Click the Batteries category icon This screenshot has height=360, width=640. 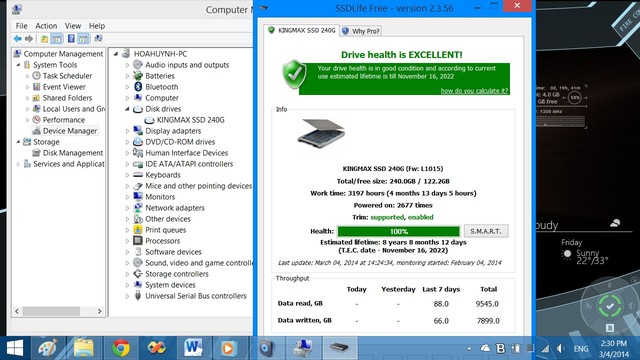click(138, 76)
